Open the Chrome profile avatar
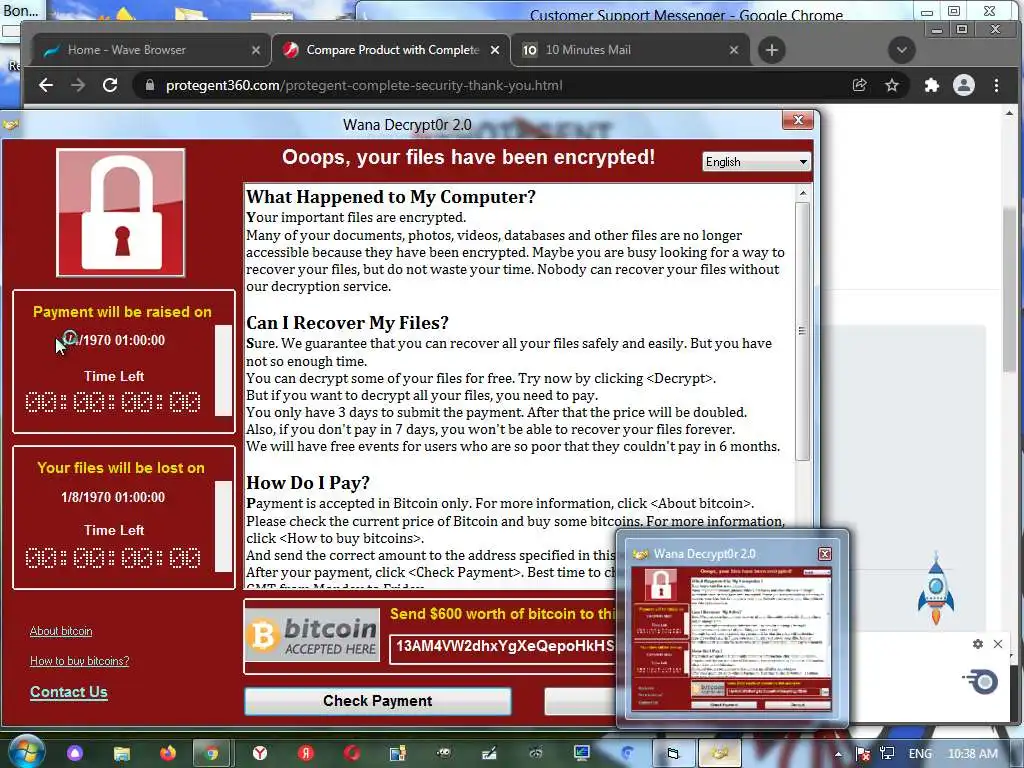Viewport: 1024px width, 768px height. (964, 85)
